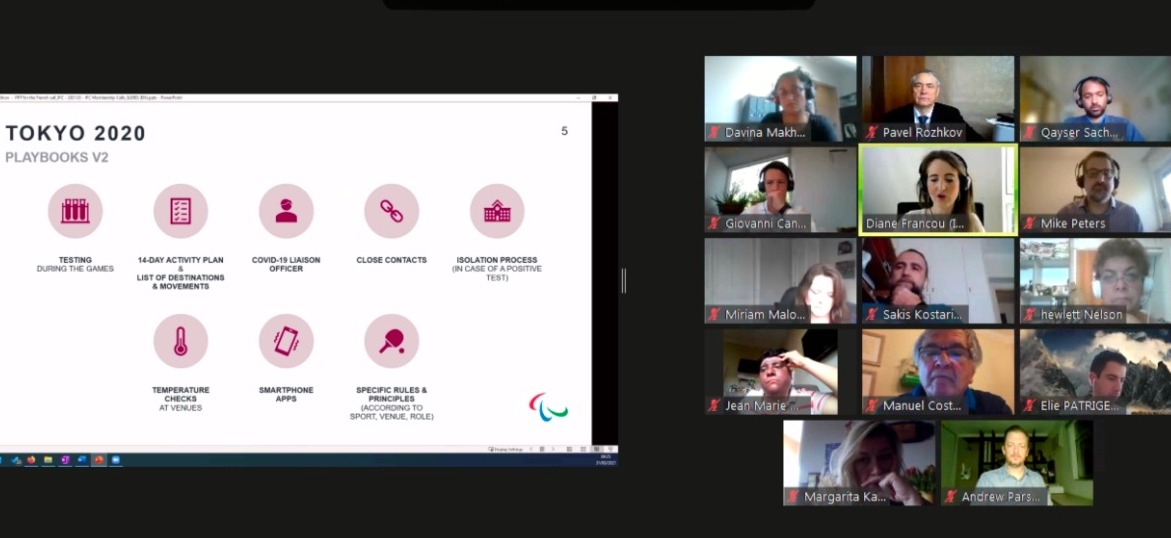Open Firefox from the shared taskbar
The width and height of the screenshot is (1171, 538).
pos(32,460)
